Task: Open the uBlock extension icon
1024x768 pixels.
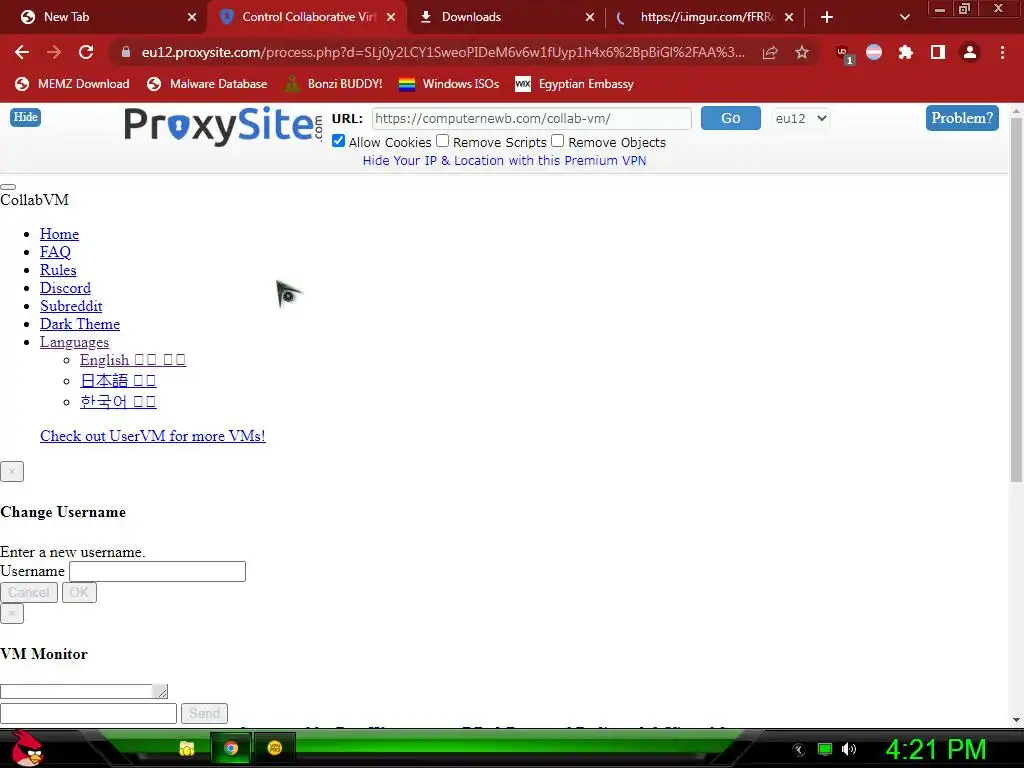Action: 843,54
